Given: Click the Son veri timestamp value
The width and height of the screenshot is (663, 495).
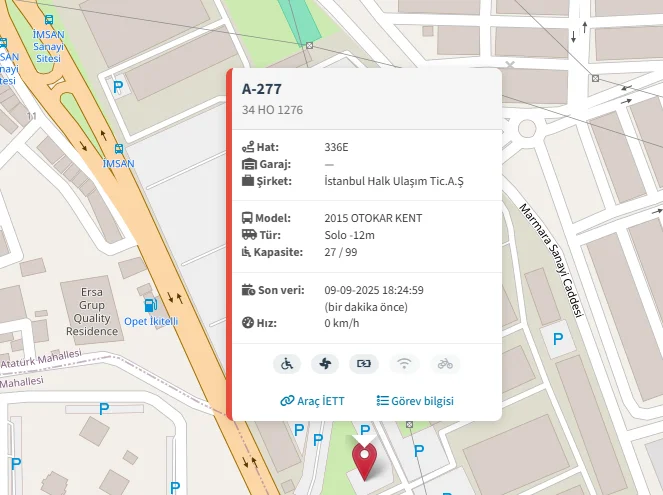Looking at the screenshot, I should pos(374,290).
